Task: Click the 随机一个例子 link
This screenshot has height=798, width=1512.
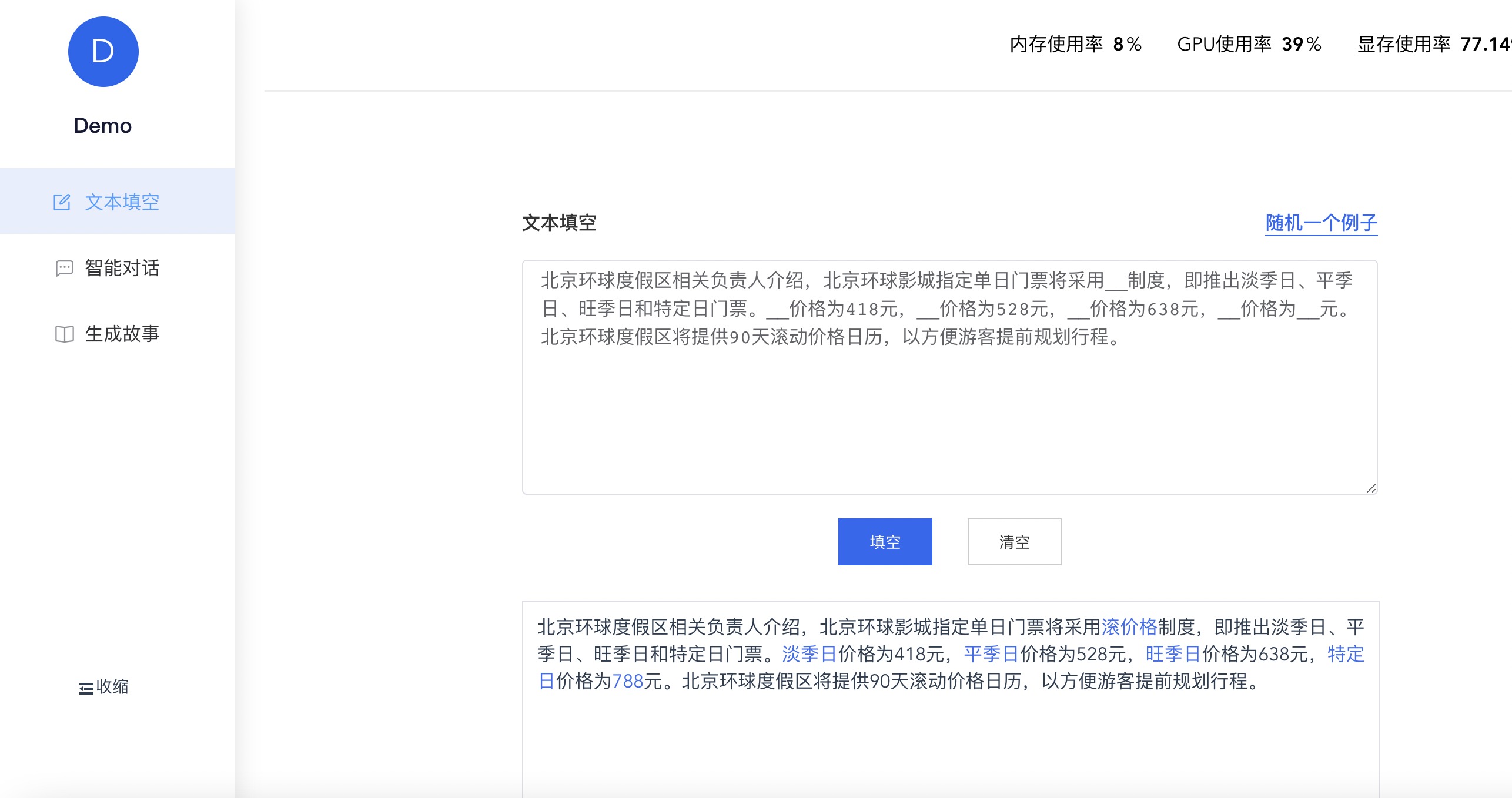Action: [1321, 223]
